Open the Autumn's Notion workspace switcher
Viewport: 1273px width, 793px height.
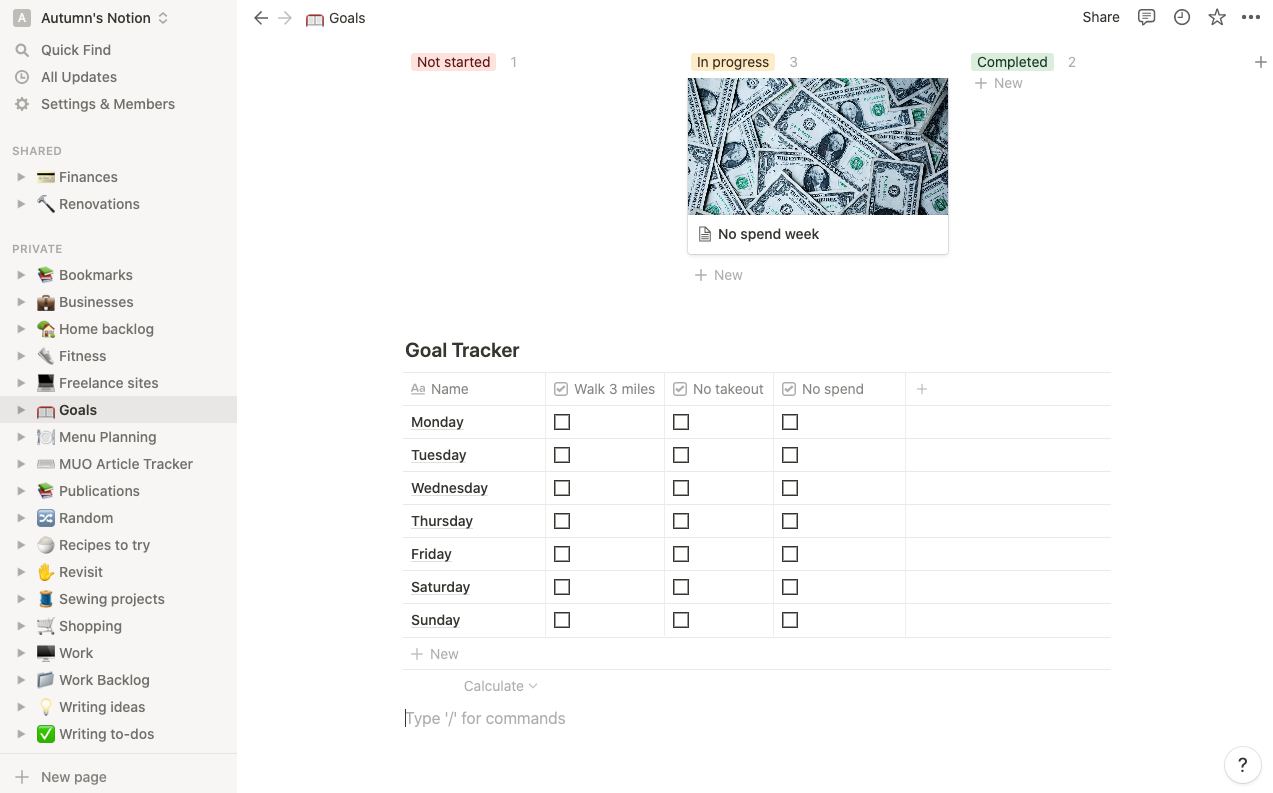pos(95,18)
